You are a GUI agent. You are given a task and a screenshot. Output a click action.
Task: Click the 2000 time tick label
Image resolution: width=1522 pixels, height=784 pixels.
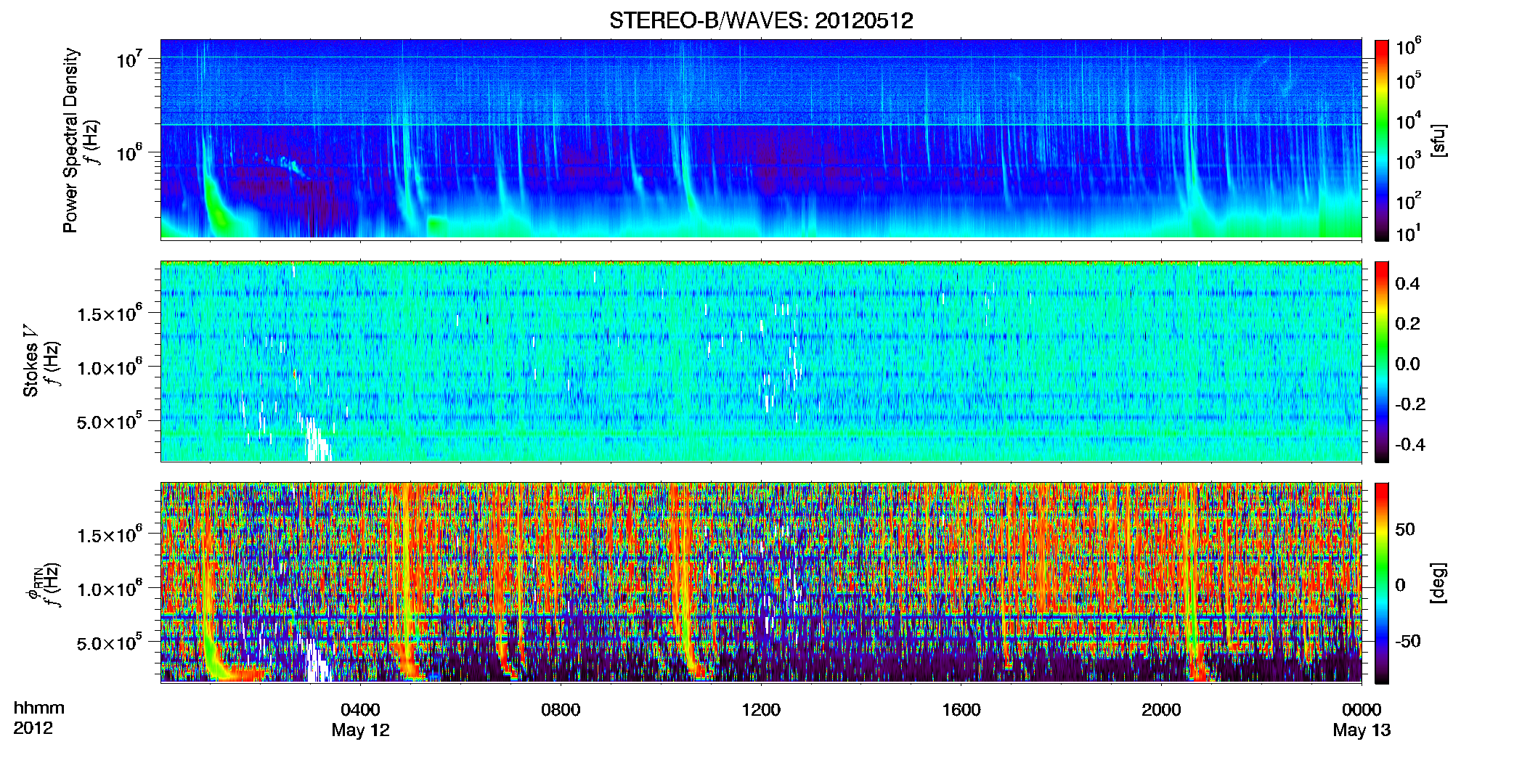(x=1161, y=710)
